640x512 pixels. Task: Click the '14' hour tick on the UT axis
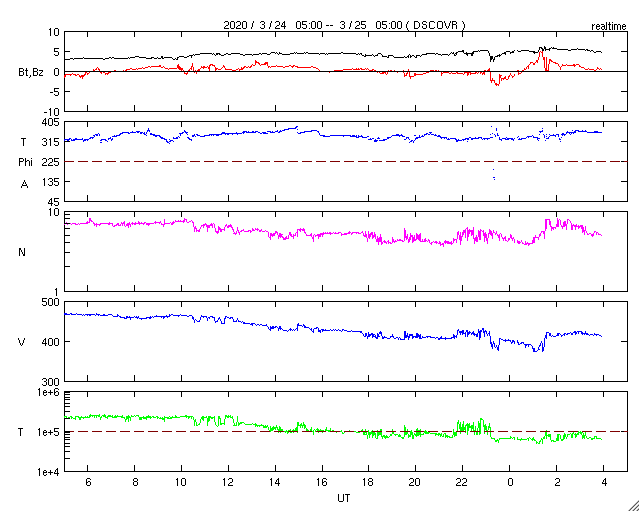click(275, 483)
